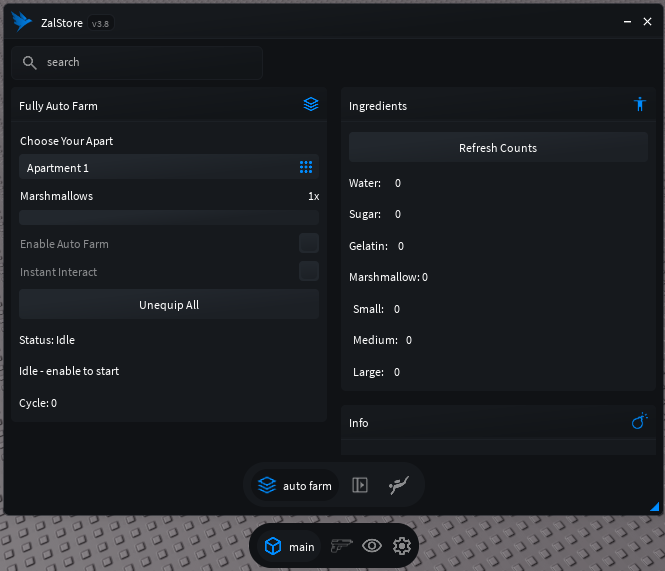
Task: Select the auto farm tab
Action: tap(295, 486)
